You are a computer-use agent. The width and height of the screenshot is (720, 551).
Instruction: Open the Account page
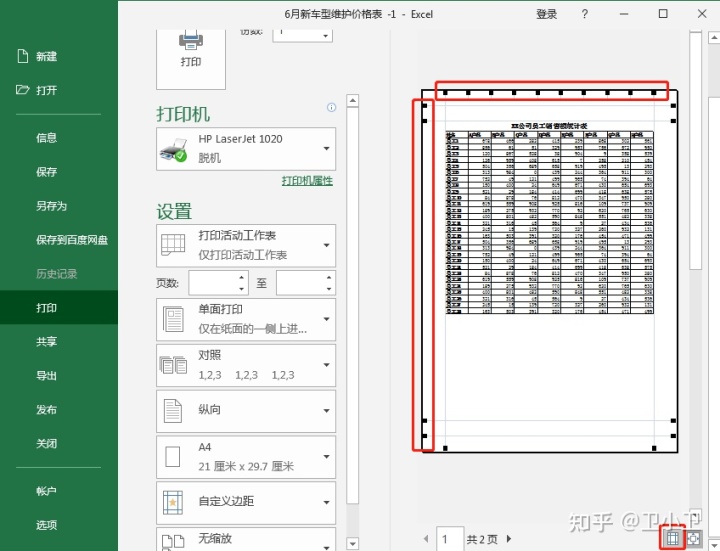pos(46,491)
